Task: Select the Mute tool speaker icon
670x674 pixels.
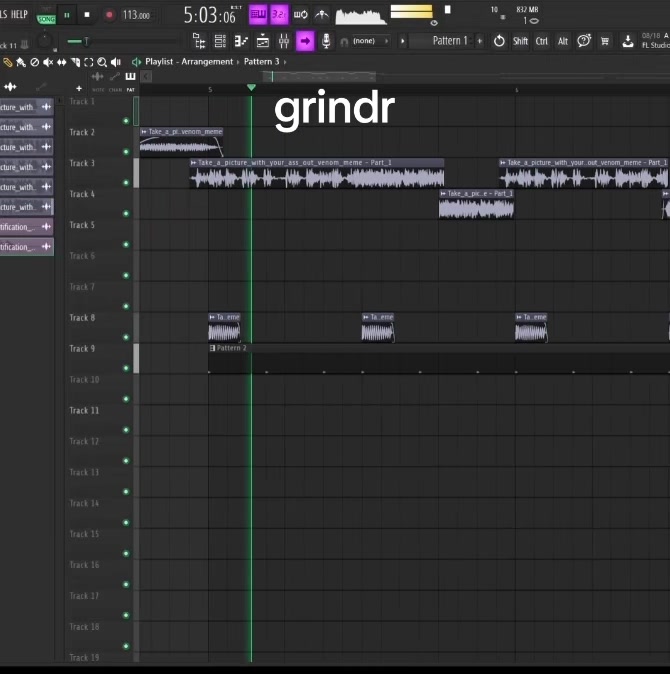Action: tap(48, 62)
